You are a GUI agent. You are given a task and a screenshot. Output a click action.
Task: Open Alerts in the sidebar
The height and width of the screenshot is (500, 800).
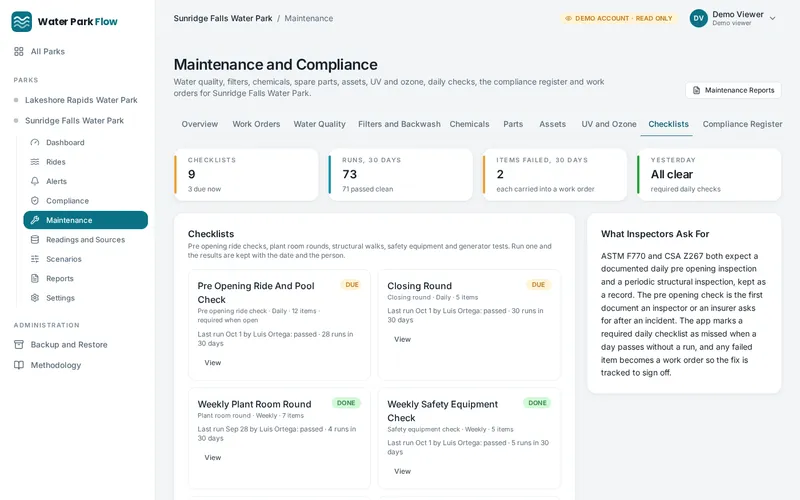coord(86,181)
